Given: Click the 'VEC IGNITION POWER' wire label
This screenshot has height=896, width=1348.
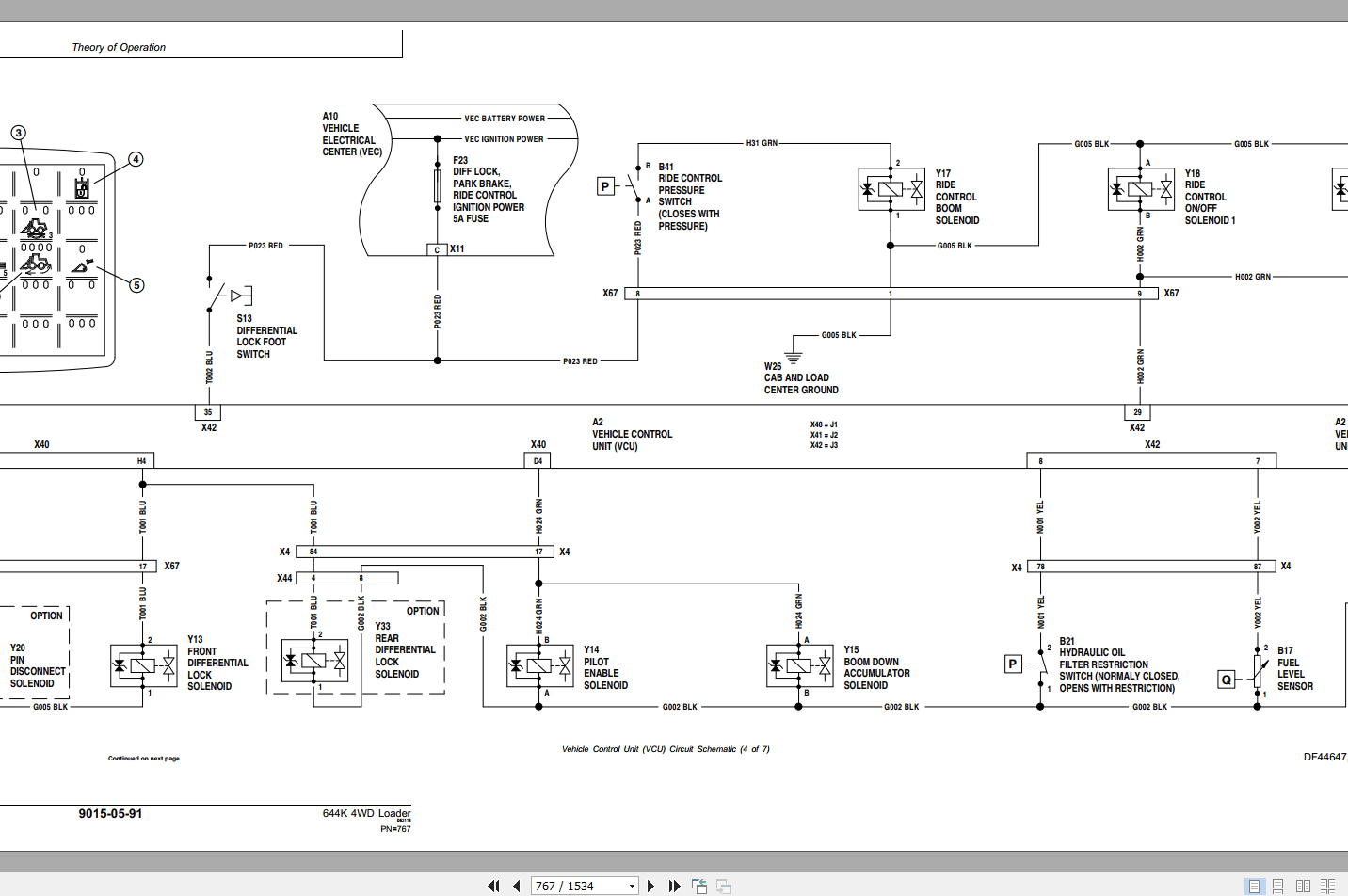Looking at the screenshot, I should [504, 139].
